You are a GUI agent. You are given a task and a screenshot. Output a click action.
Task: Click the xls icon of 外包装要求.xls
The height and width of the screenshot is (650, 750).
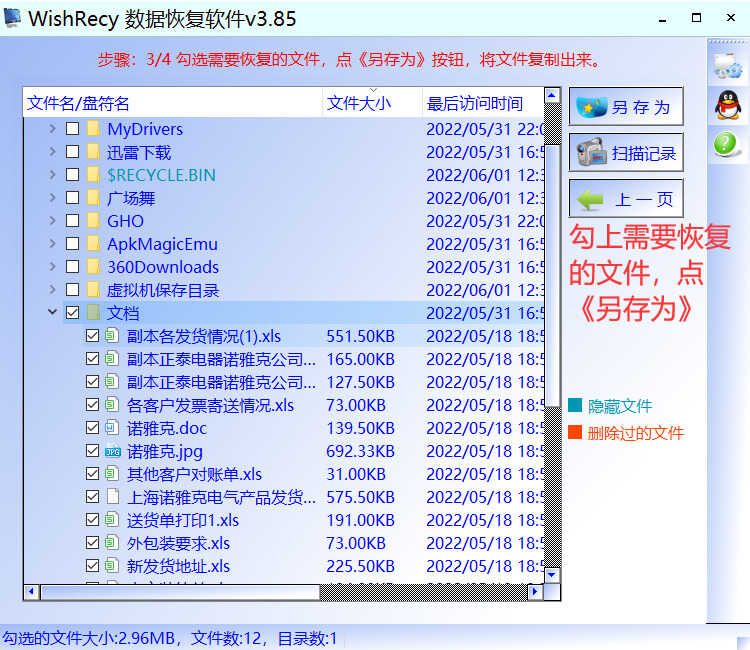pyautogui.click(x=112, y=542)
